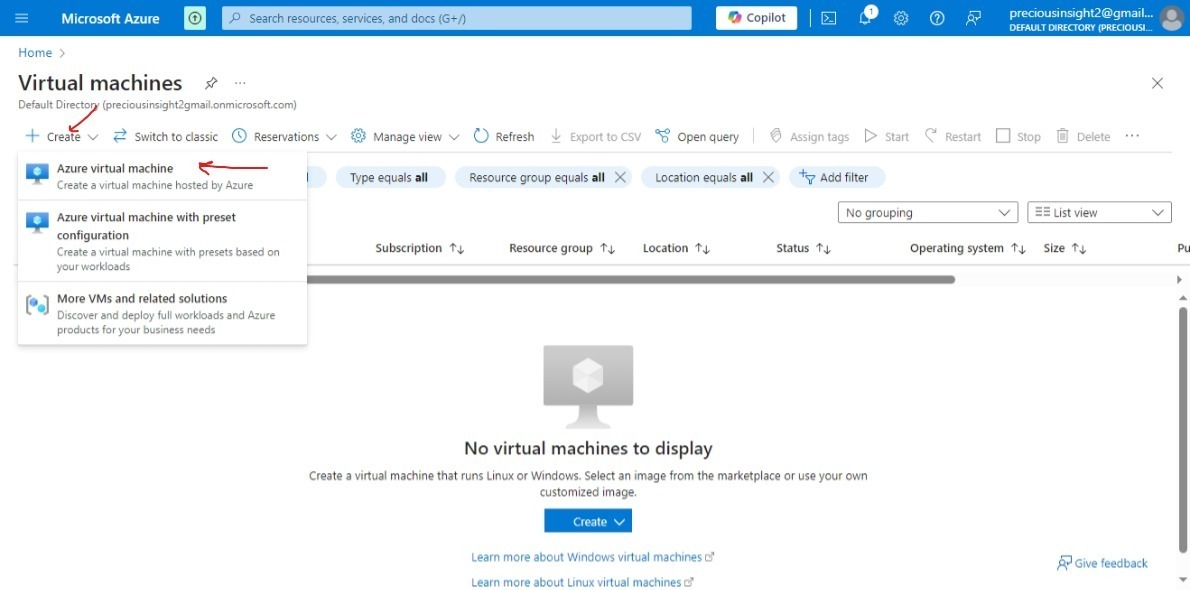Open the toolbar overflow ellipsis

(1132, 136)
